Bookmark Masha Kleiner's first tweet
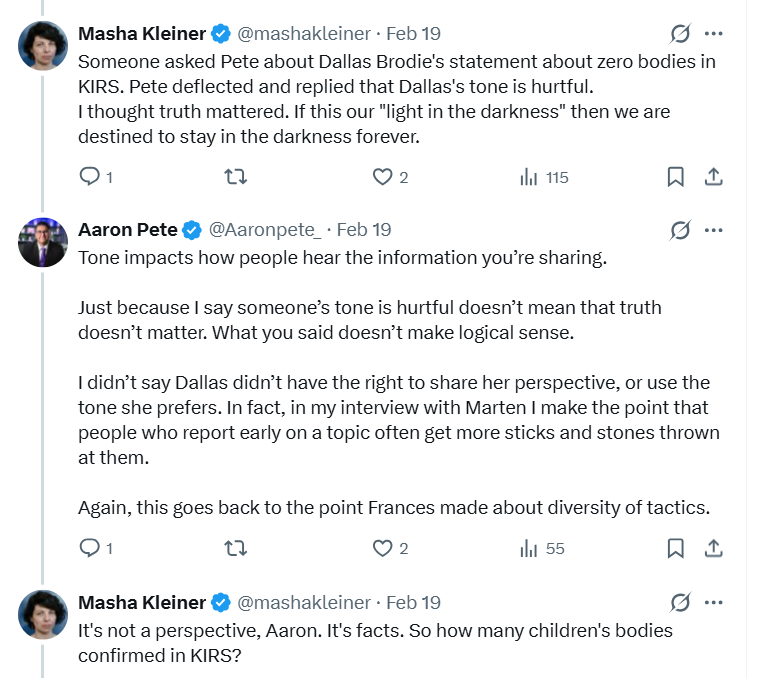 (x=675, y=177)
